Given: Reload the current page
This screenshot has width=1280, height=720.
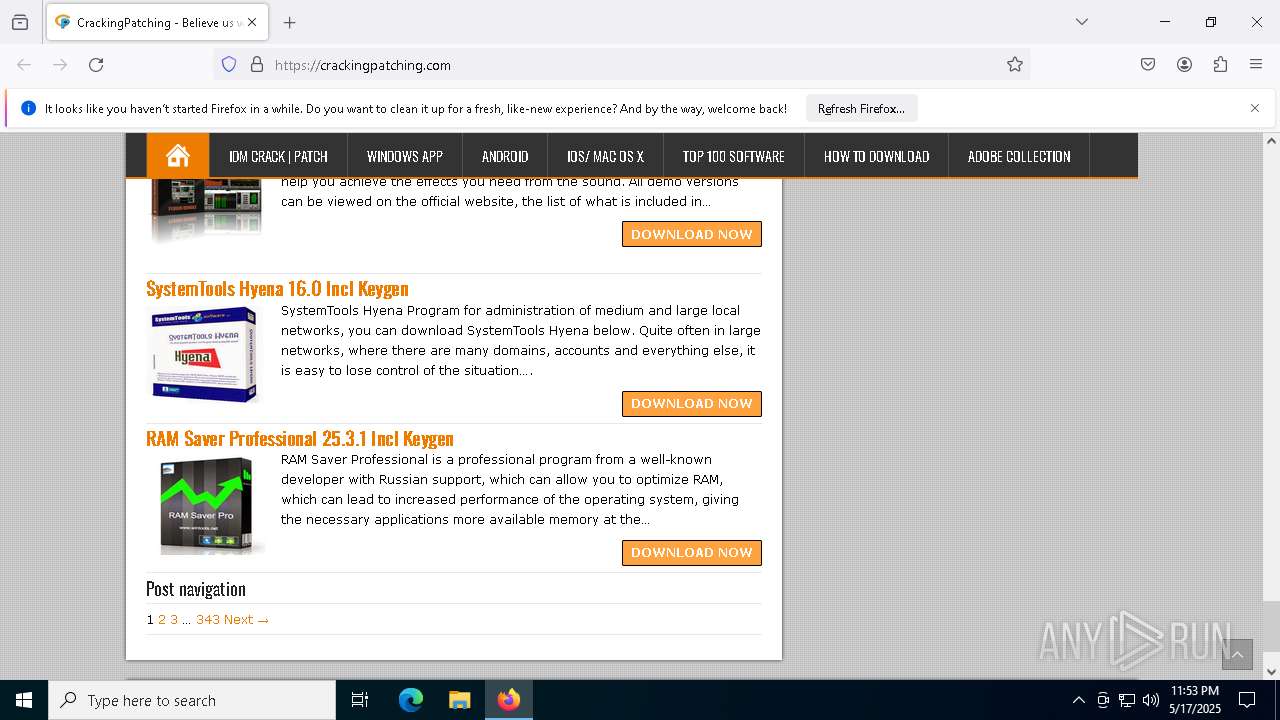Looking at the screenshot, I should click(x=96, y=65).
